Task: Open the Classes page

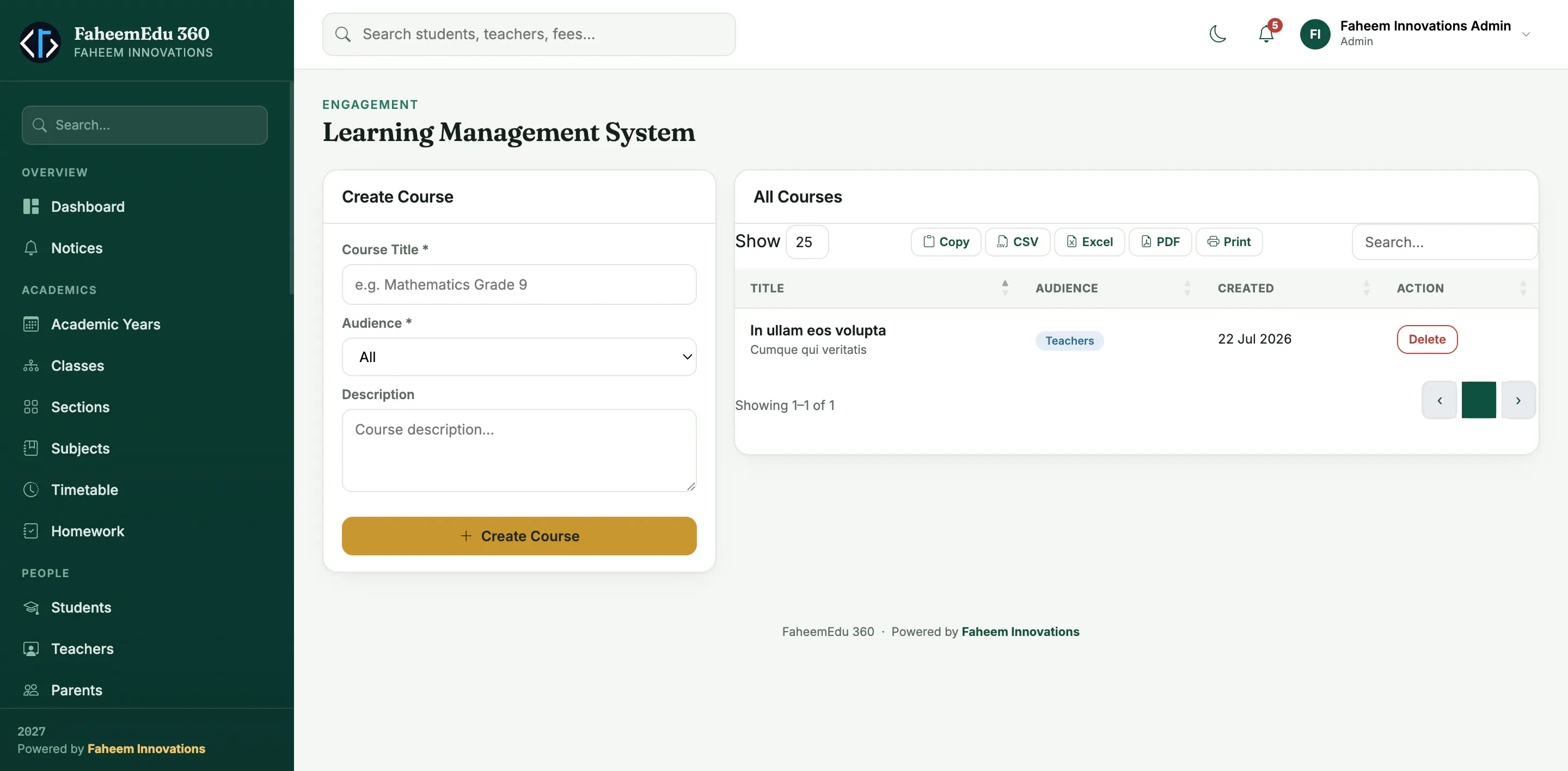Action: pyautogui.click(x=77, y=366)
